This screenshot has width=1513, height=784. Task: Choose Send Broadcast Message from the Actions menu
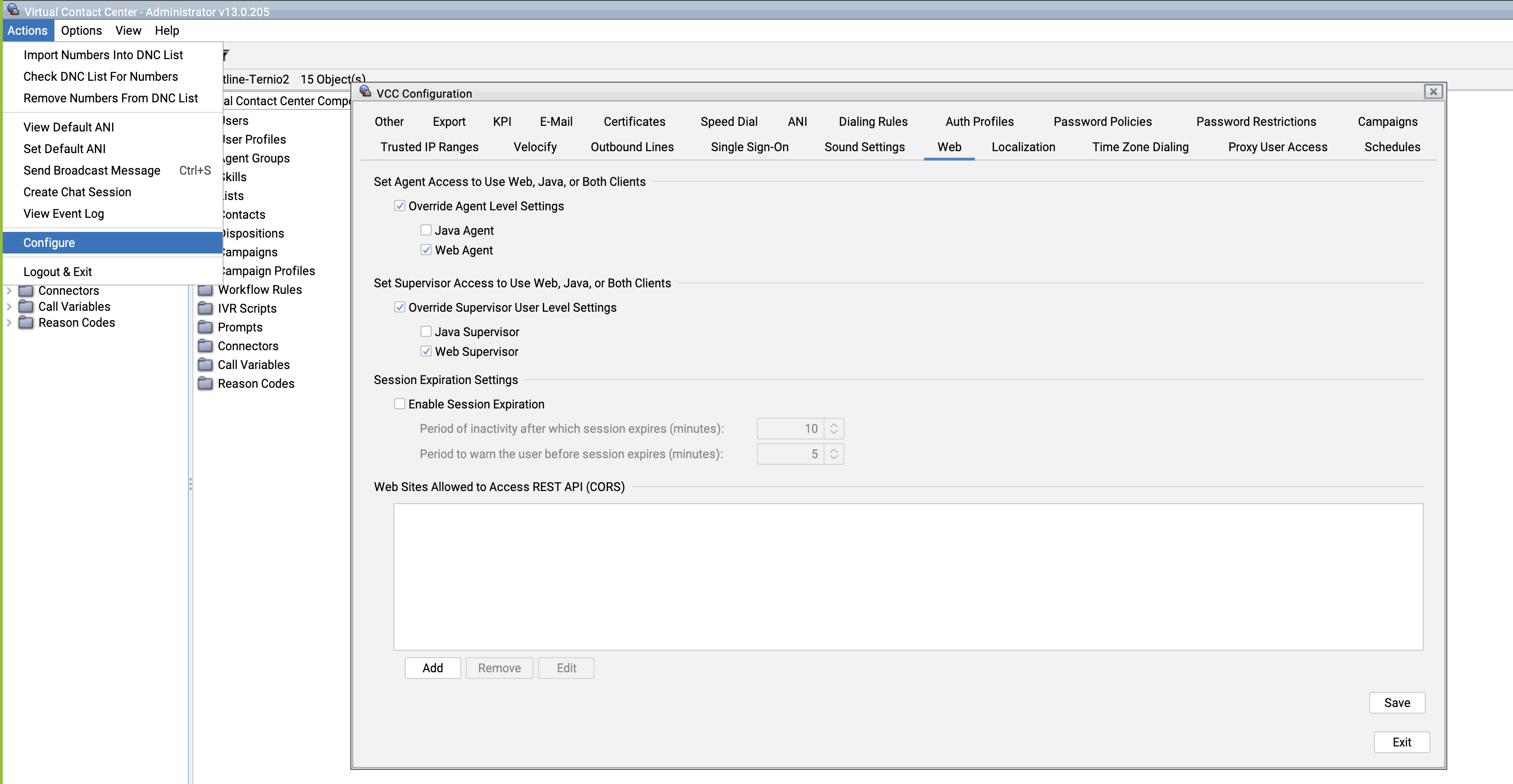pyautogui.click(x=92, y=170)
